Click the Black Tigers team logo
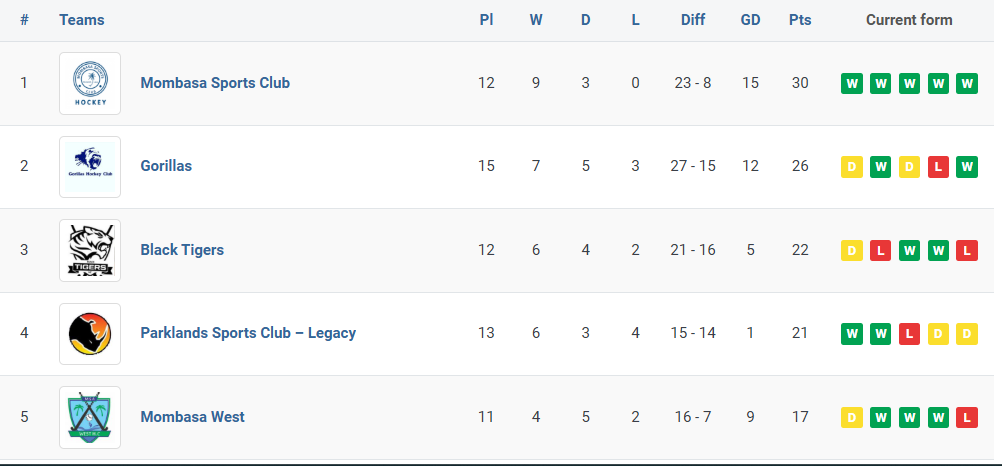This screenshot has height=466, width=1002. coord(90,250)
